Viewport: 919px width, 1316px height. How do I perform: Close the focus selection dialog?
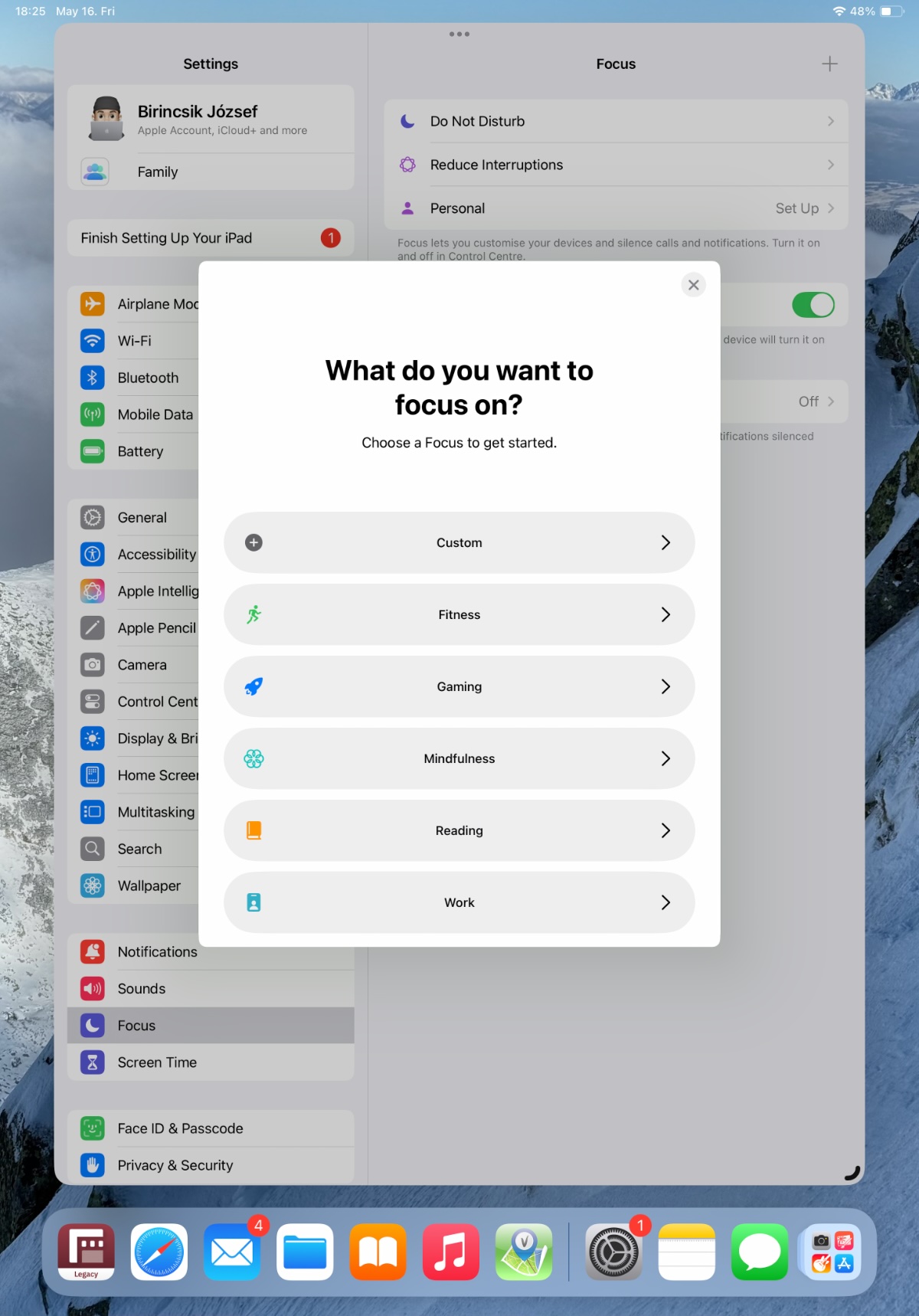[693, 285]
